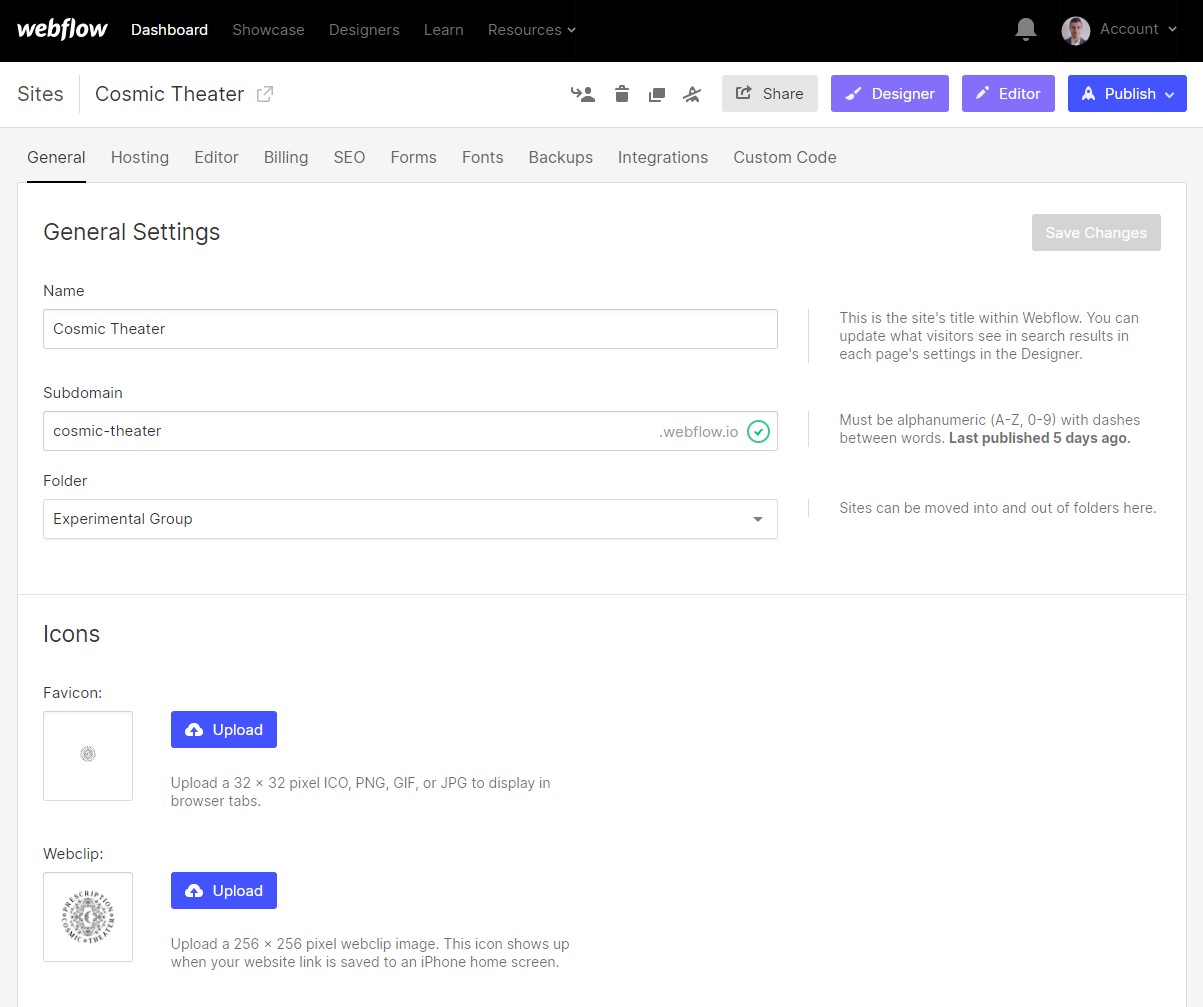
Task: Open the Custom Code tab
Action: [x=784, y=157]
